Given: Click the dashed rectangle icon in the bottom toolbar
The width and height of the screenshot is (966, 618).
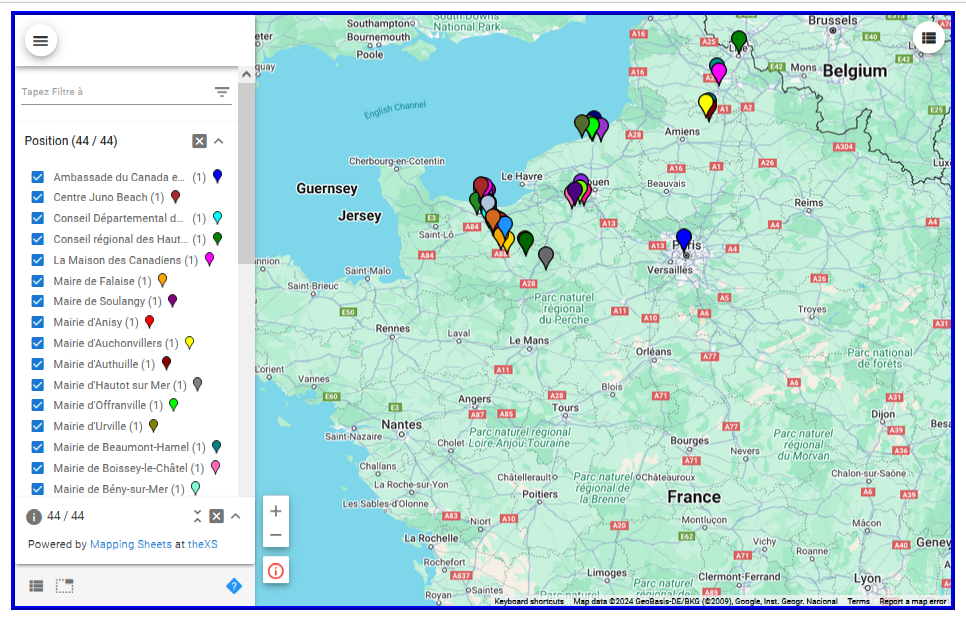Looking at the screenshot, I should tap(65, 586).
